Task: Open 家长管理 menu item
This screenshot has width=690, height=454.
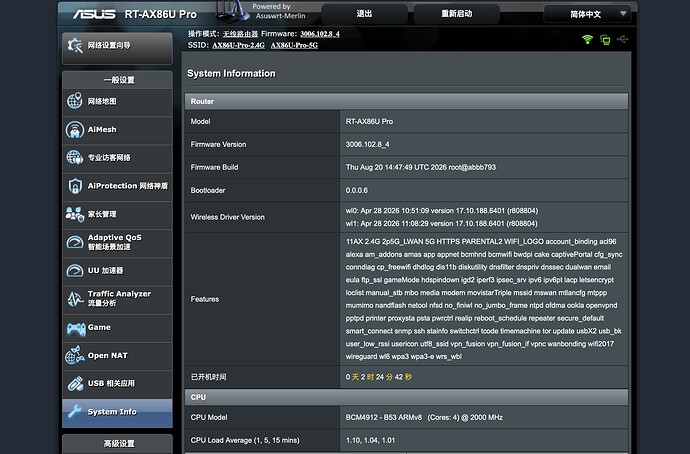Action: click(117, 214)
